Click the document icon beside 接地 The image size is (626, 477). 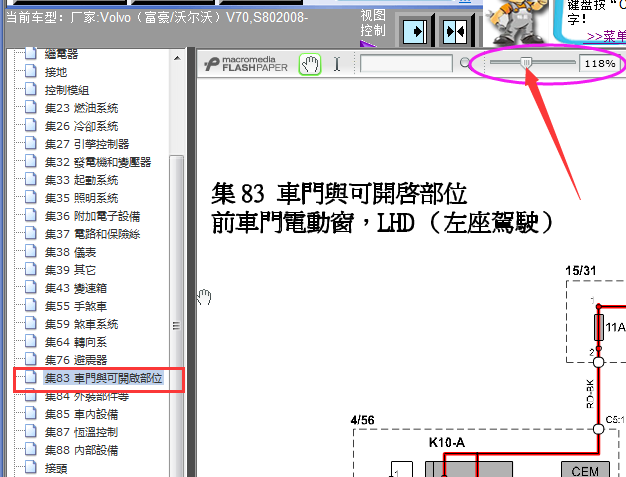pos(31,71)
